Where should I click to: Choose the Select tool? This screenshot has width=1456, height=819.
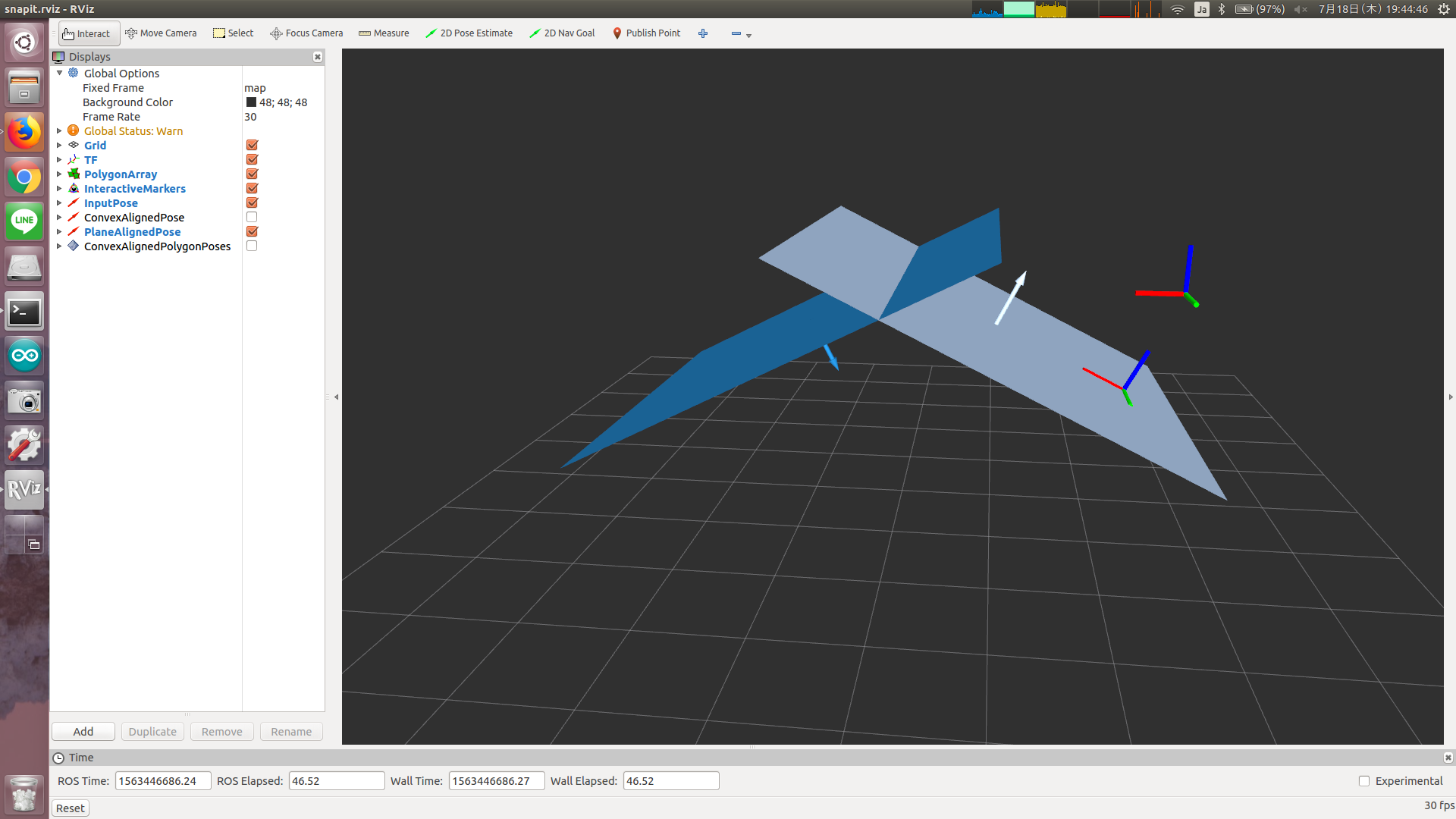tap(234, 33)
